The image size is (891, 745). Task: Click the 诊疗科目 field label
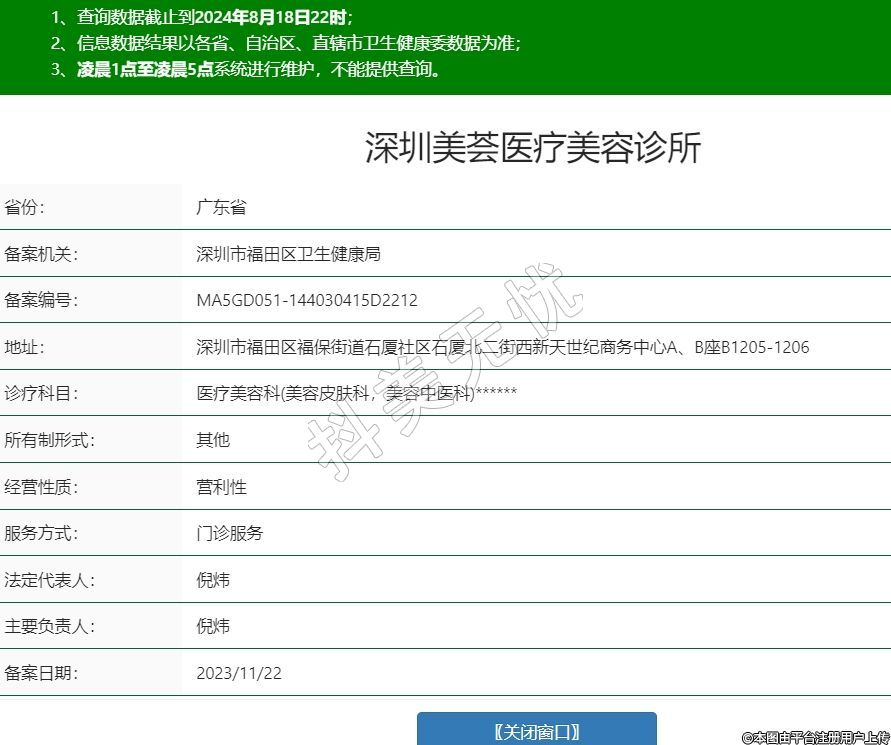tap(41, 394)
